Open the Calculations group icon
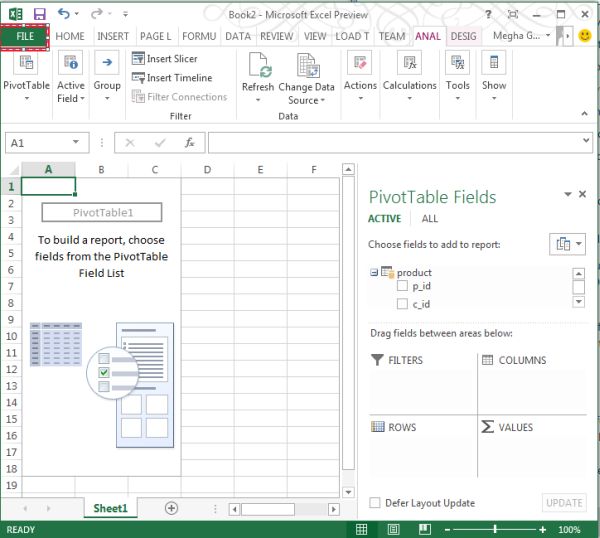 click(409, 62)
